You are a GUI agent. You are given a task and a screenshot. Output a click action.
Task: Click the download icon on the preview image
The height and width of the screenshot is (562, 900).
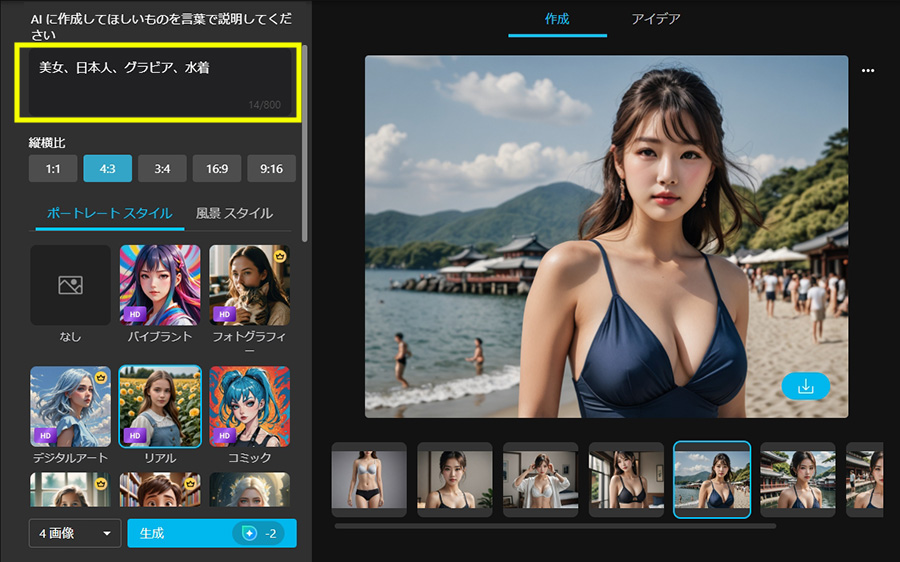806,386
